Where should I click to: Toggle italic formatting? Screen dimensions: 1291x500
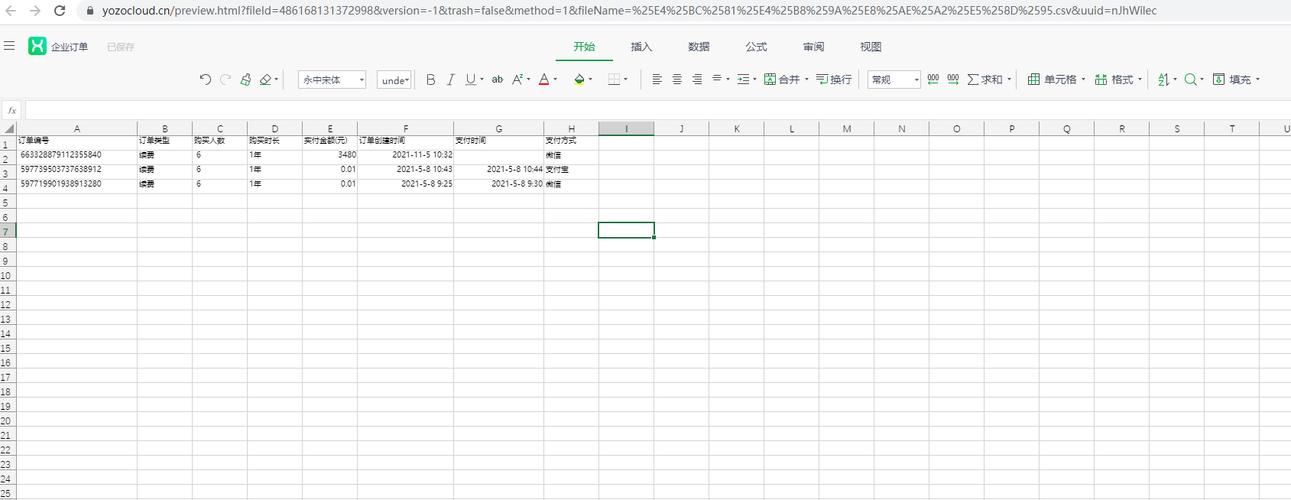click(x=451, y=80)
